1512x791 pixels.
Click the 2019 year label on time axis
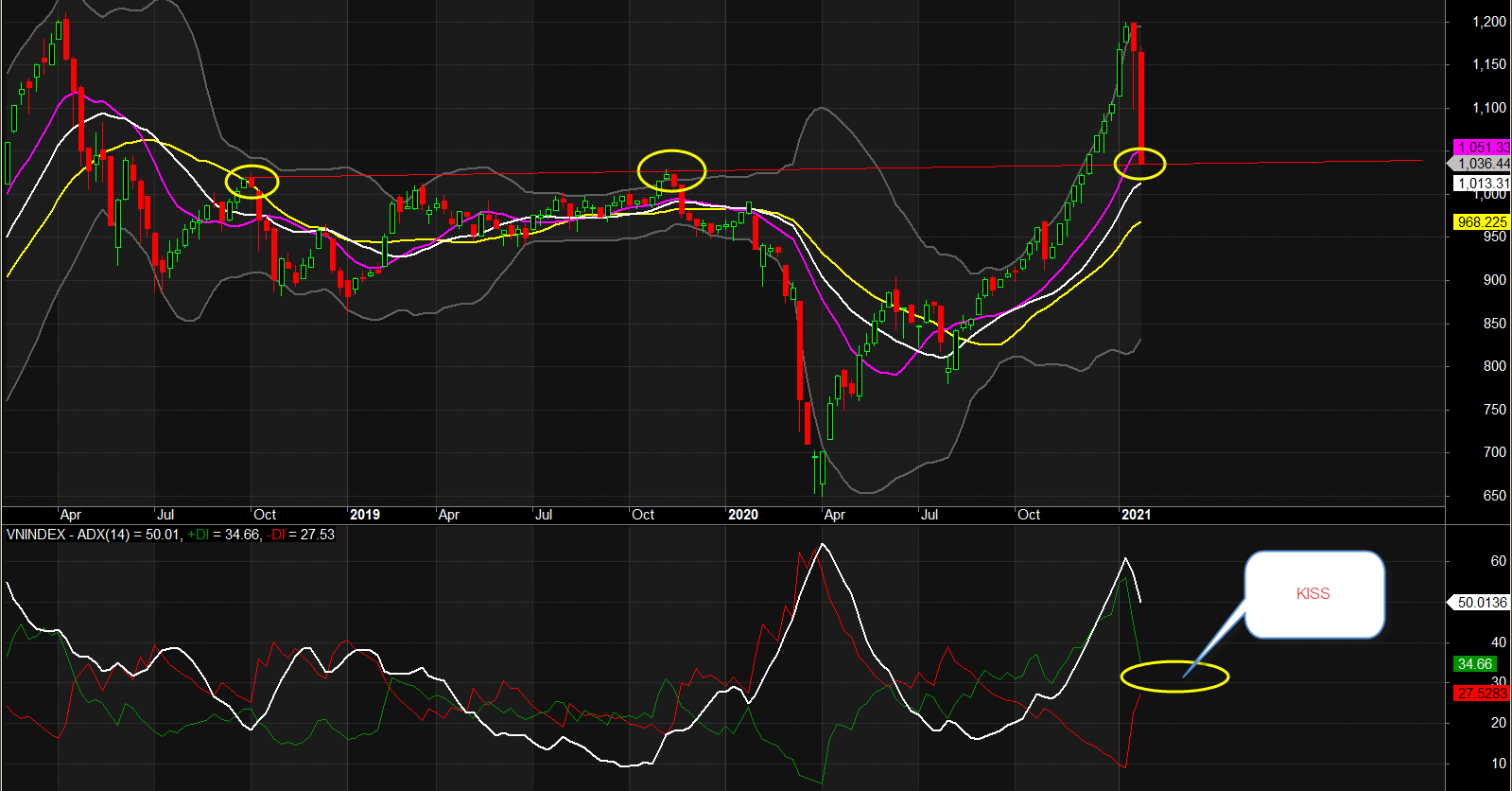point(365,515)
